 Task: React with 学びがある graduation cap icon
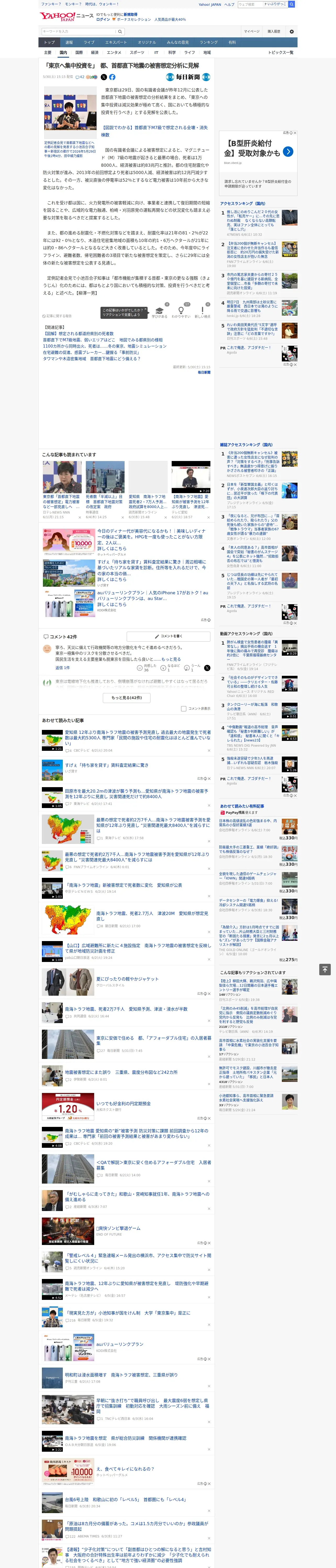pyautogui.click(x=160, y=310)
